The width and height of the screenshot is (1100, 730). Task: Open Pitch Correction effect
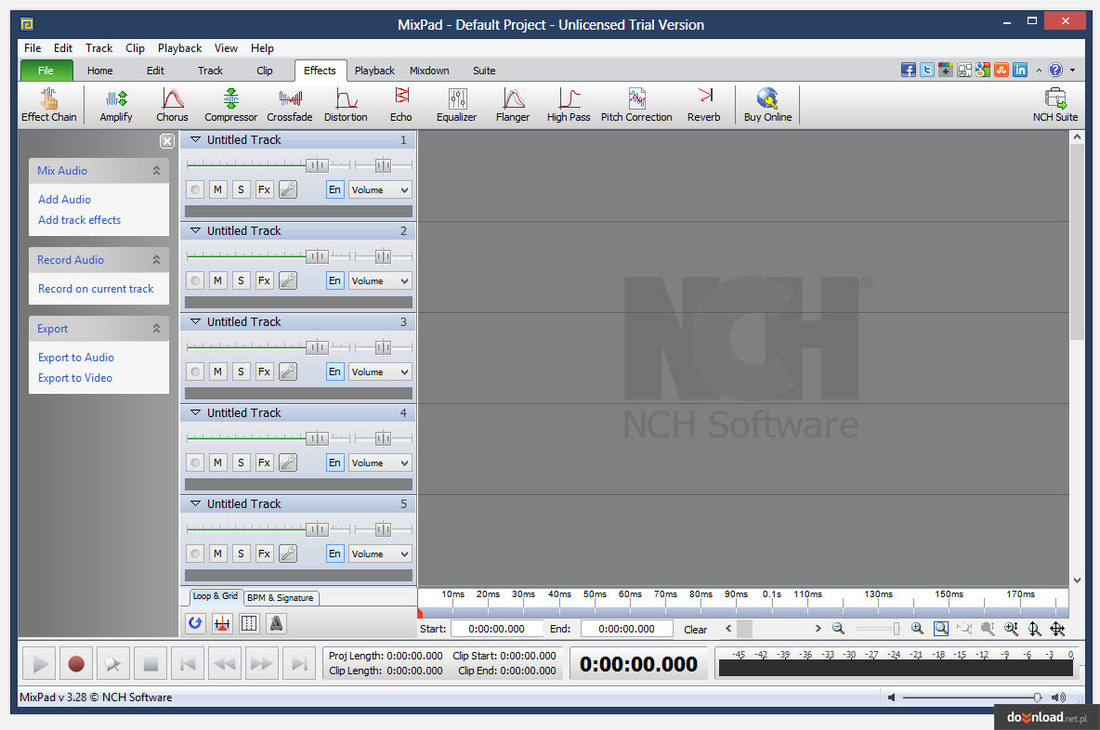click(636, 105)
